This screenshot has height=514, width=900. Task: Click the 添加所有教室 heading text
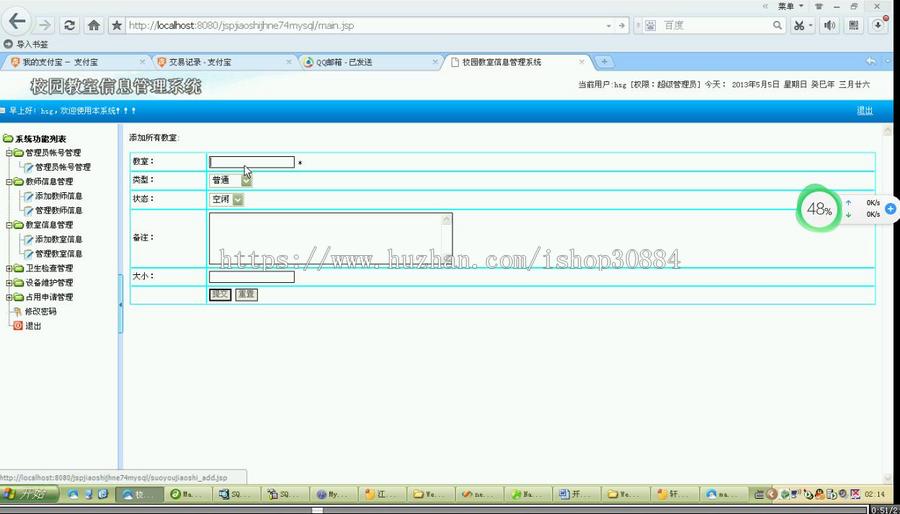pos(154,138)
